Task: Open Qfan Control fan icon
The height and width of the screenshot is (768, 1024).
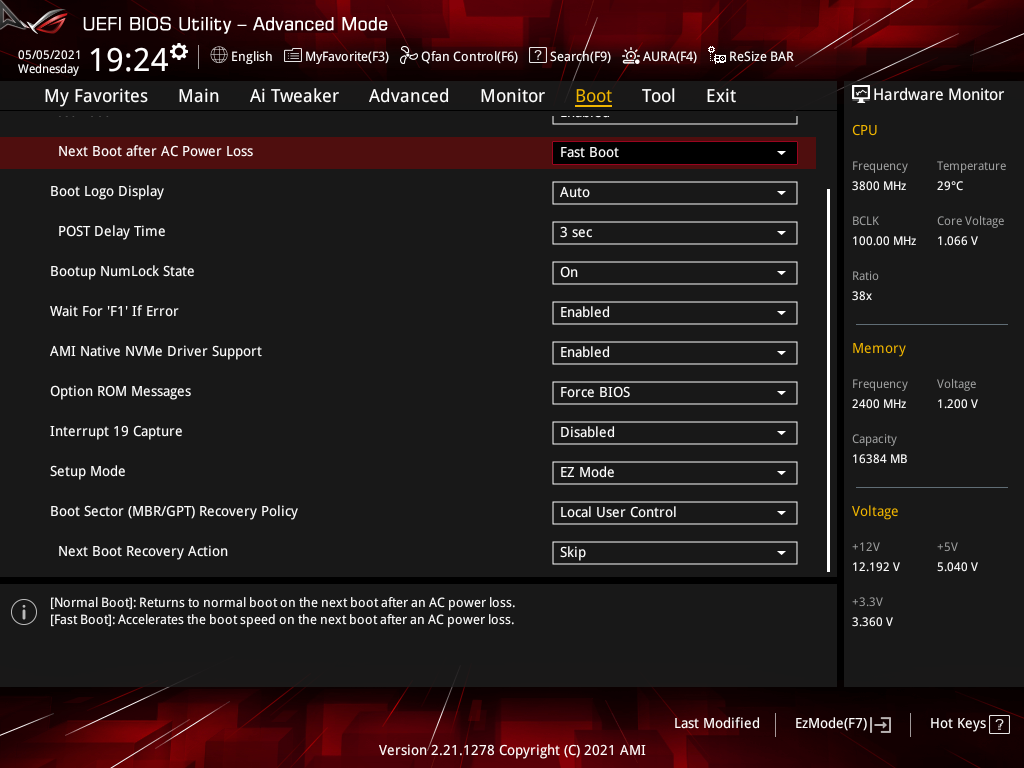Action: click(x=408, y=56)
